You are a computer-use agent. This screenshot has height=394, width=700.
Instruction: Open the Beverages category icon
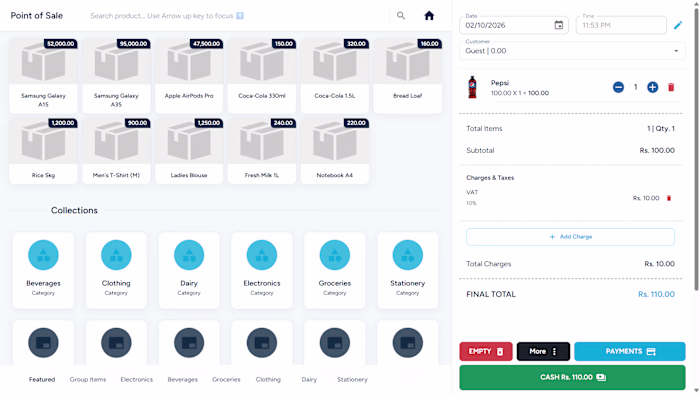[43, 255]
